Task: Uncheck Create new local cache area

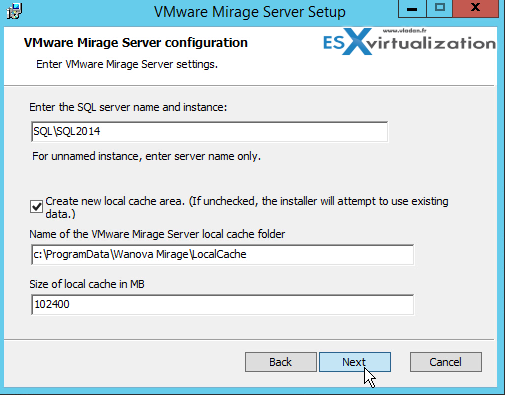Action: pyautogui.click(x=36, y=207)
